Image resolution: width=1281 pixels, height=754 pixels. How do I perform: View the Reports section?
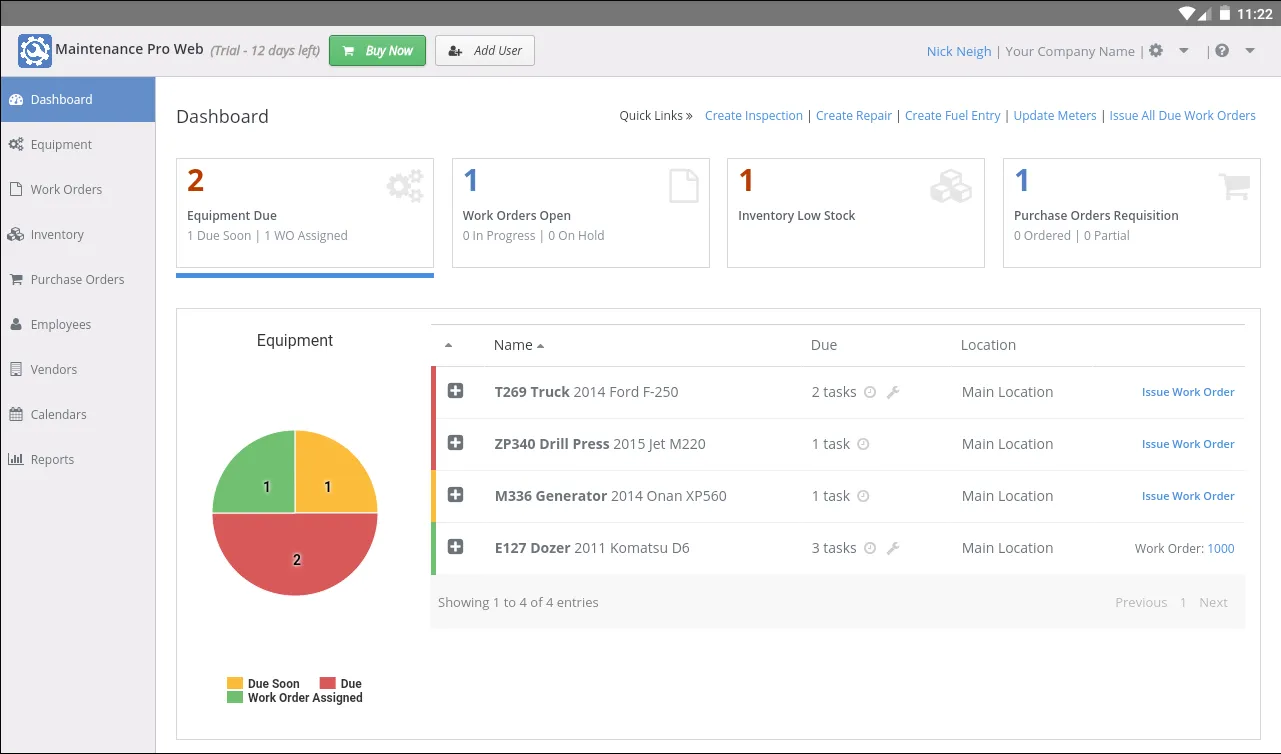[49, 459]
